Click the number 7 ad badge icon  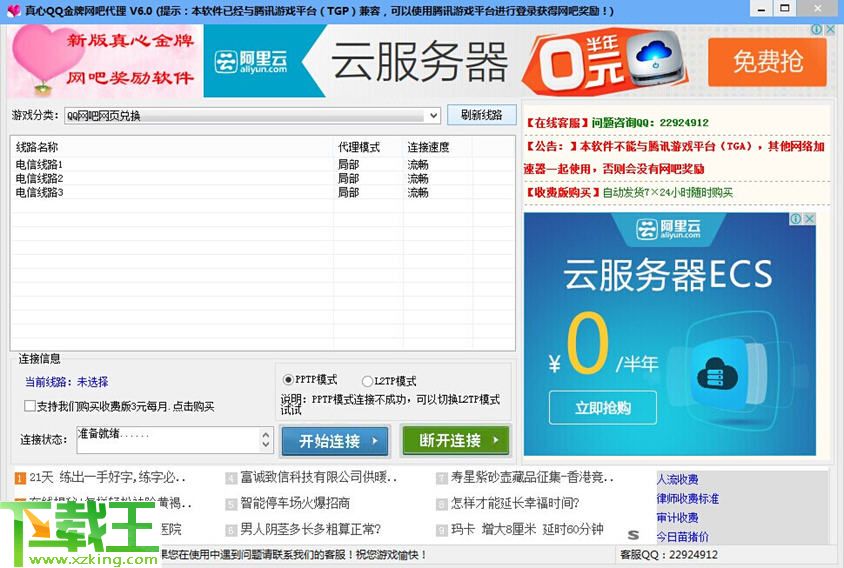pos(442,478)
